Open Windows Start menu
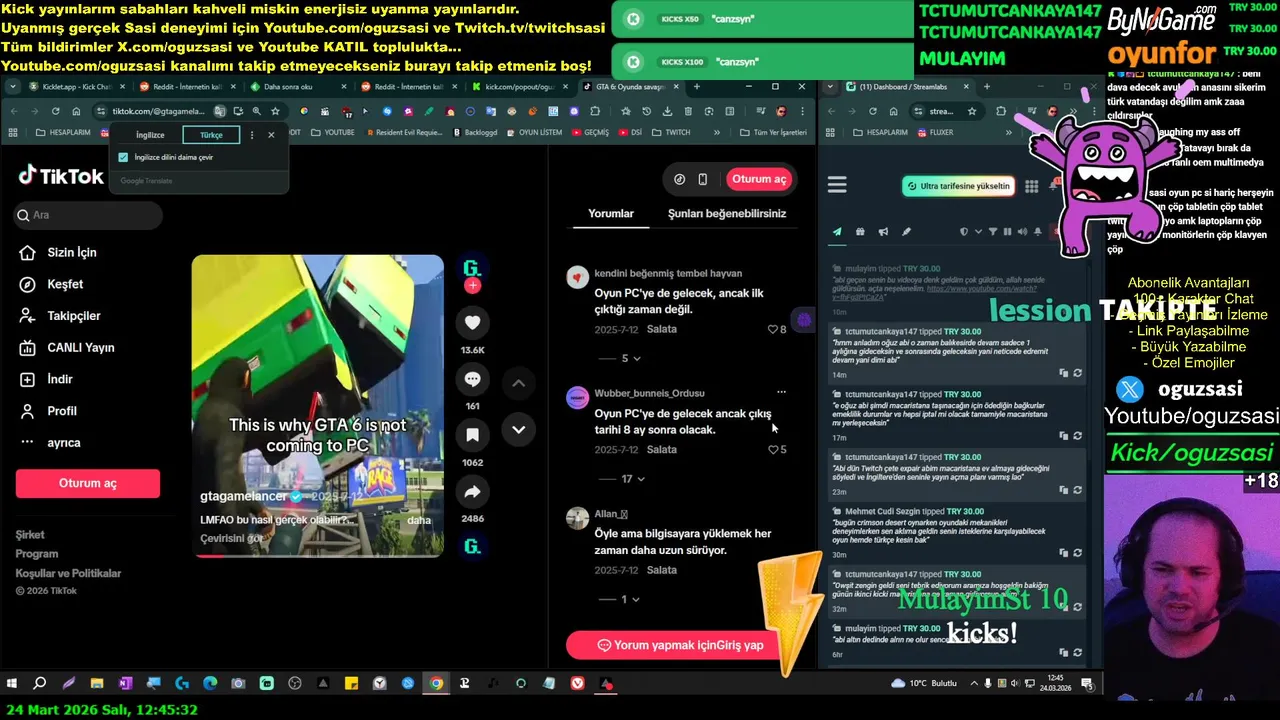 coord(12,684)
